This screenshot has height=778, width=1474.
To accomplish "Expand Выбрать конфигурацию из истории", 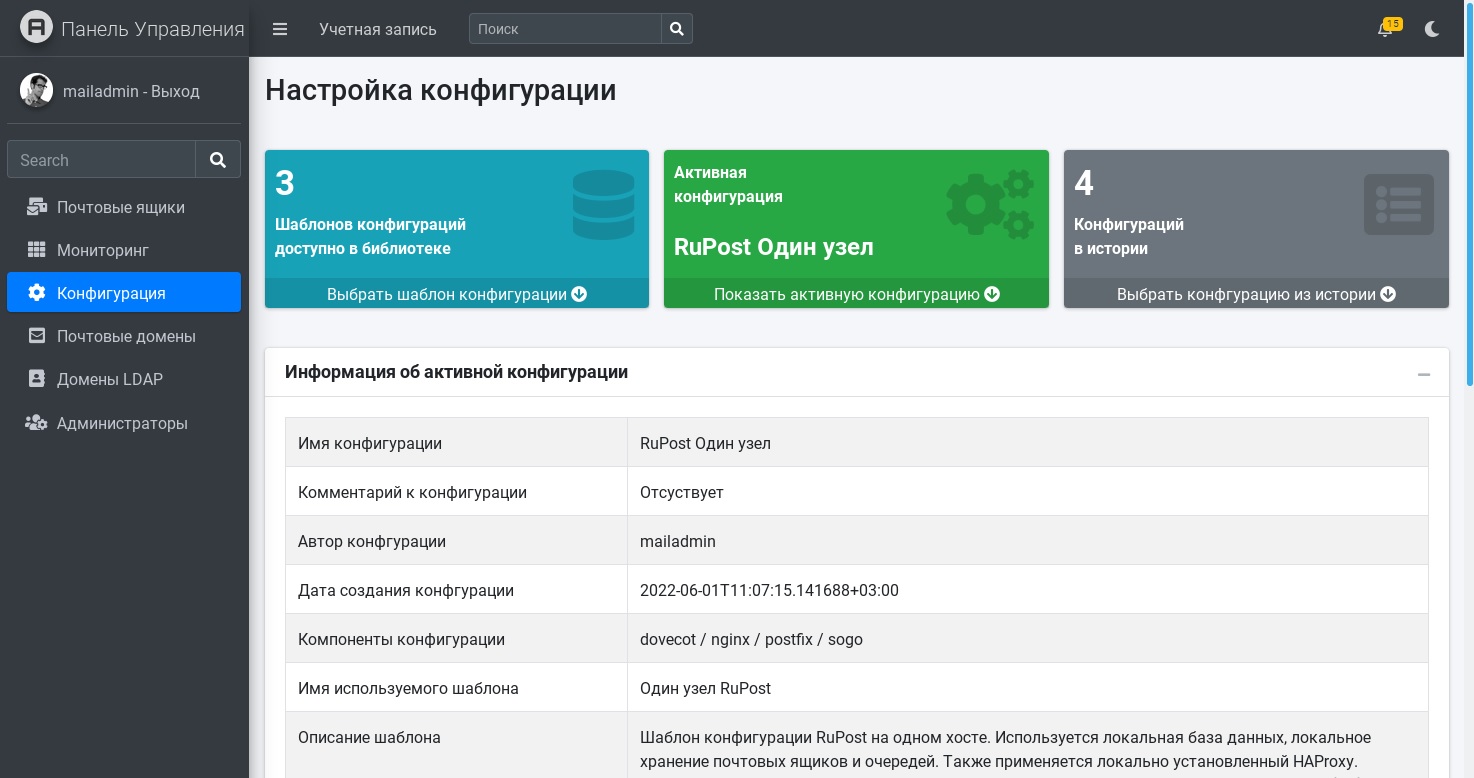I will [1256, 294].
